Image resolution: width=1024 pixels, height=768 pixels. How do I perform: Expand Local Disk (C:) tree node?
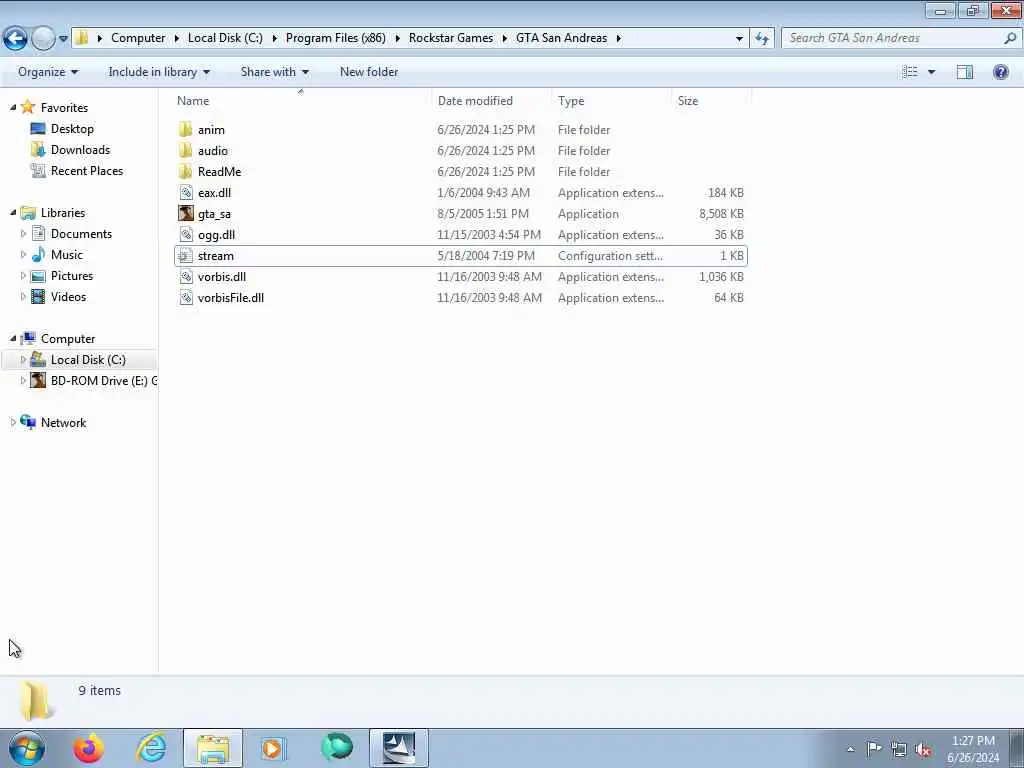click(24, 360)
